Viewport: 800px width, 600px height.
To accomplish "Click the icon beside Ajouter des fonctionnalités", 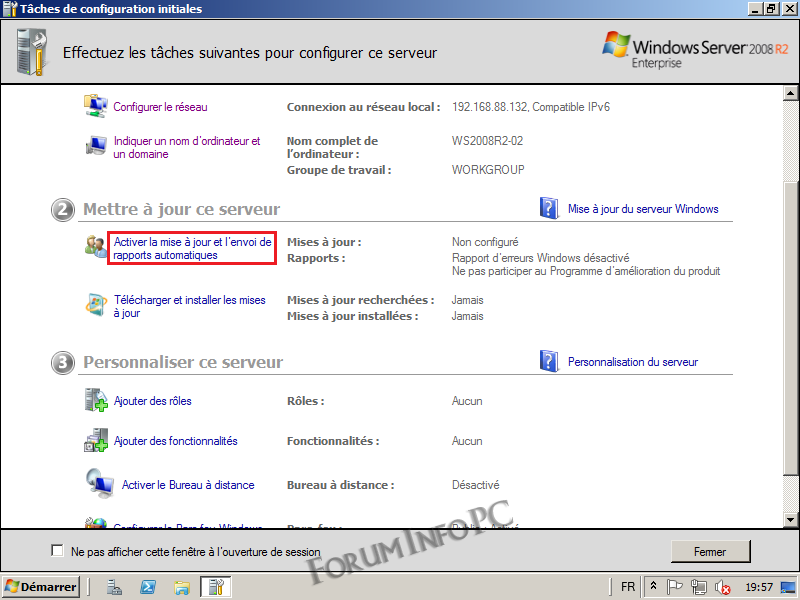I will [96, 440].
